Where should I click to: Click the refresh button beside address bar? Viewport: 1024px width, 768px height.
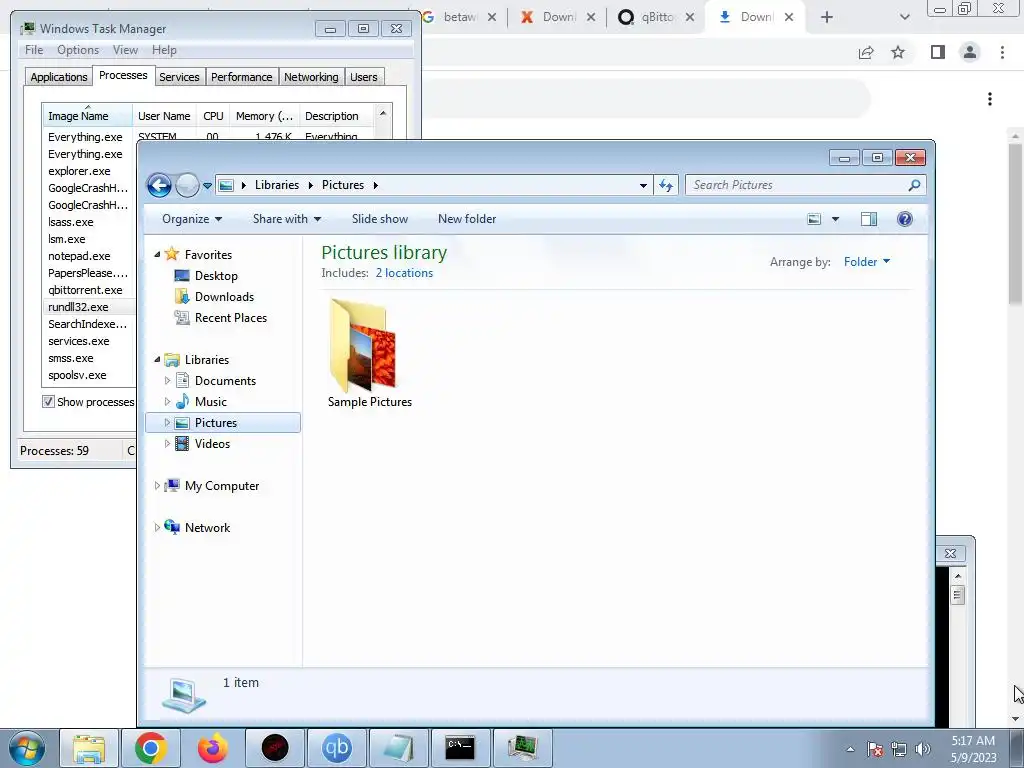(x=665, y=185)
